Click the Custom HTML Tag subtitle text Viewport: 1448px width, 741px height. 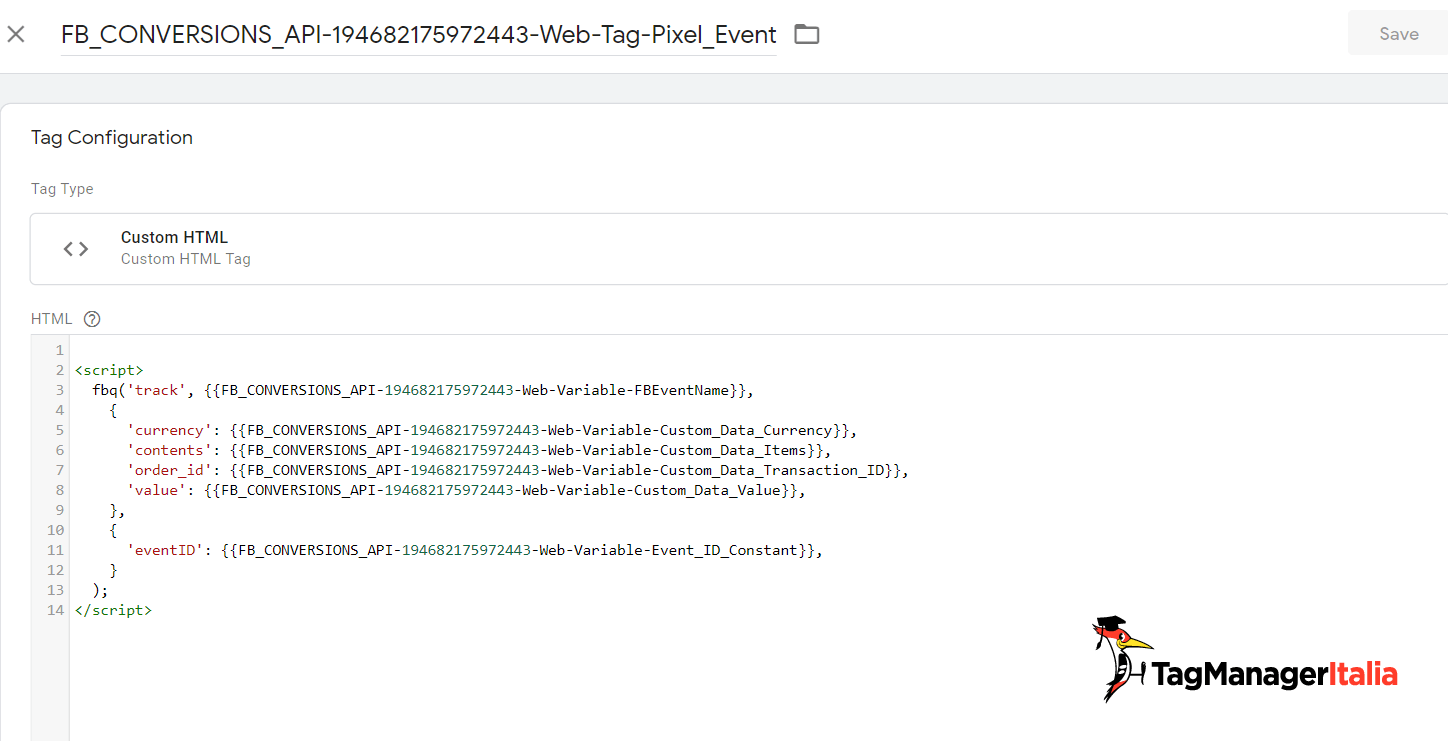click(x=186, y=259)
